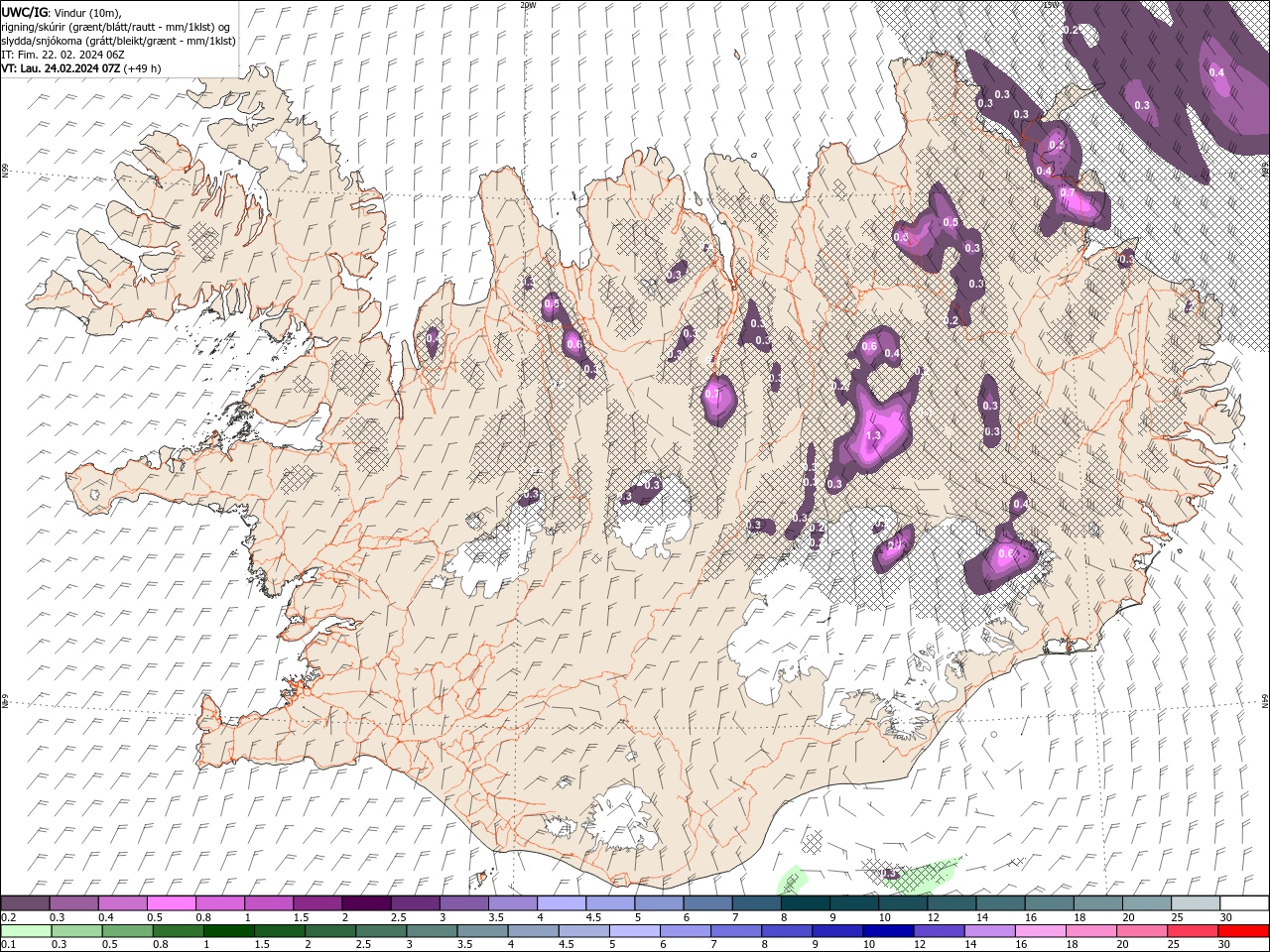The height and width of the screenshot is (952, 1270).
Task: Click the snow legend swatch for 8–9
Action: coord(805,904)
